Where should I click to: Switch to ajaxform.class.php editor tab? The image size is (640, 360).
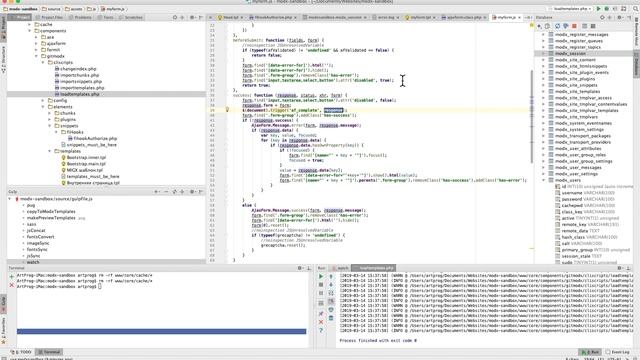point(464,18)
